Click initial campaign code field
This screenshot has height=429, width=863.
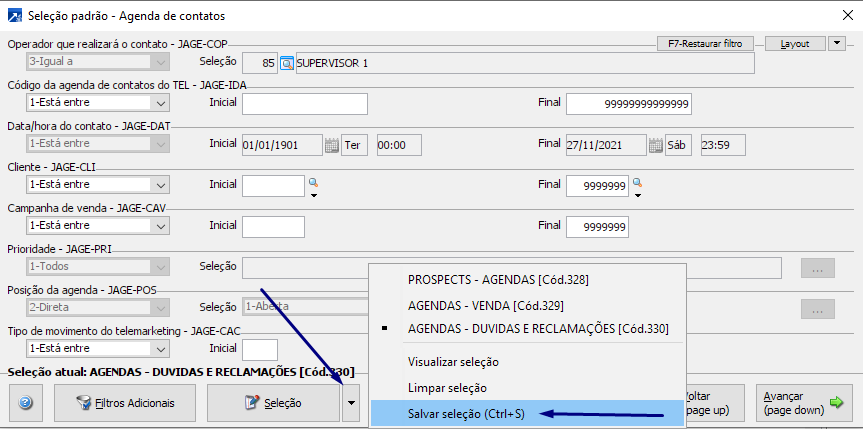point(274,227)
